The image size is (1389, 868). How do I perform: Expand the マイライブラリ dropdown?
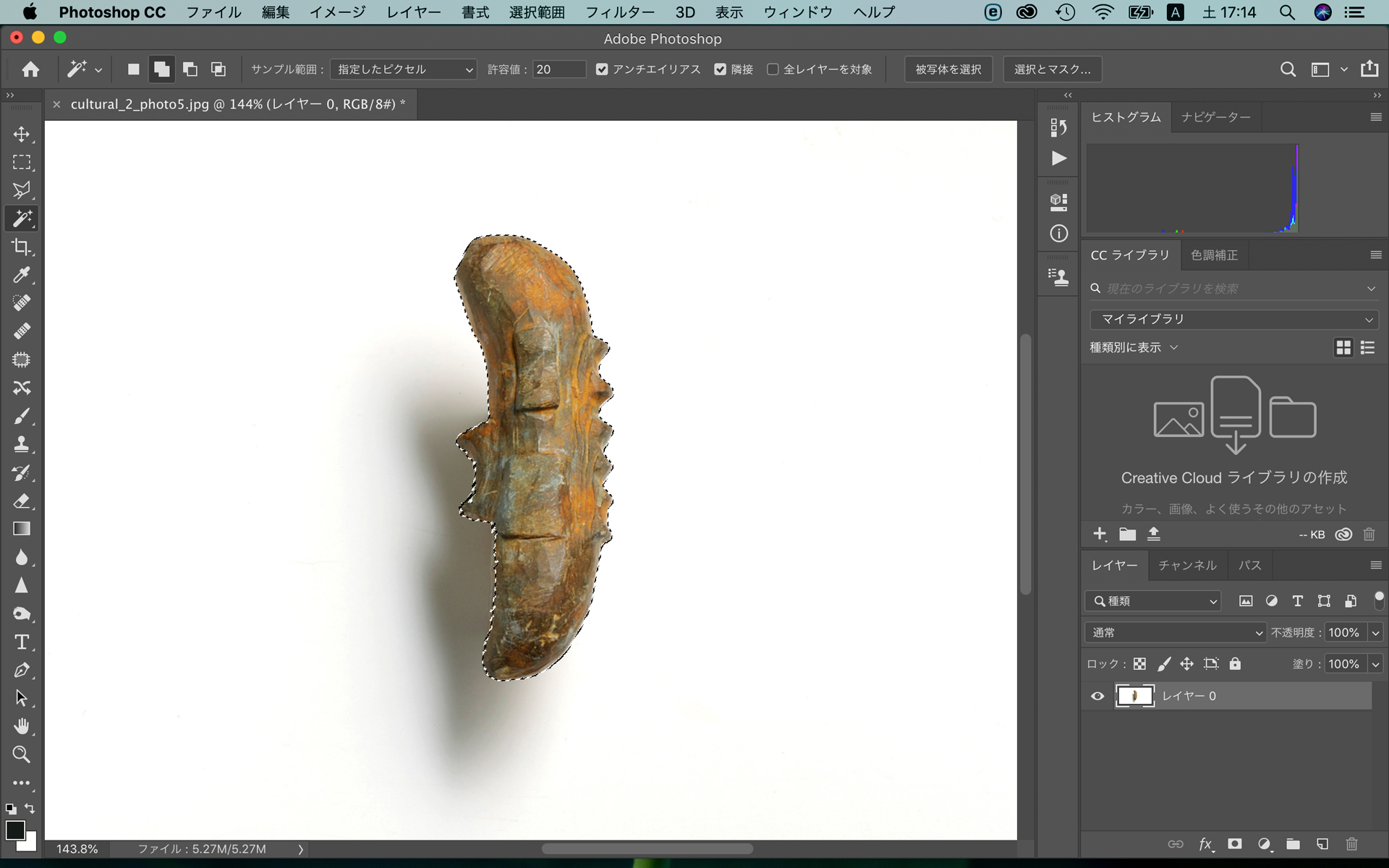coord(1233,319)
